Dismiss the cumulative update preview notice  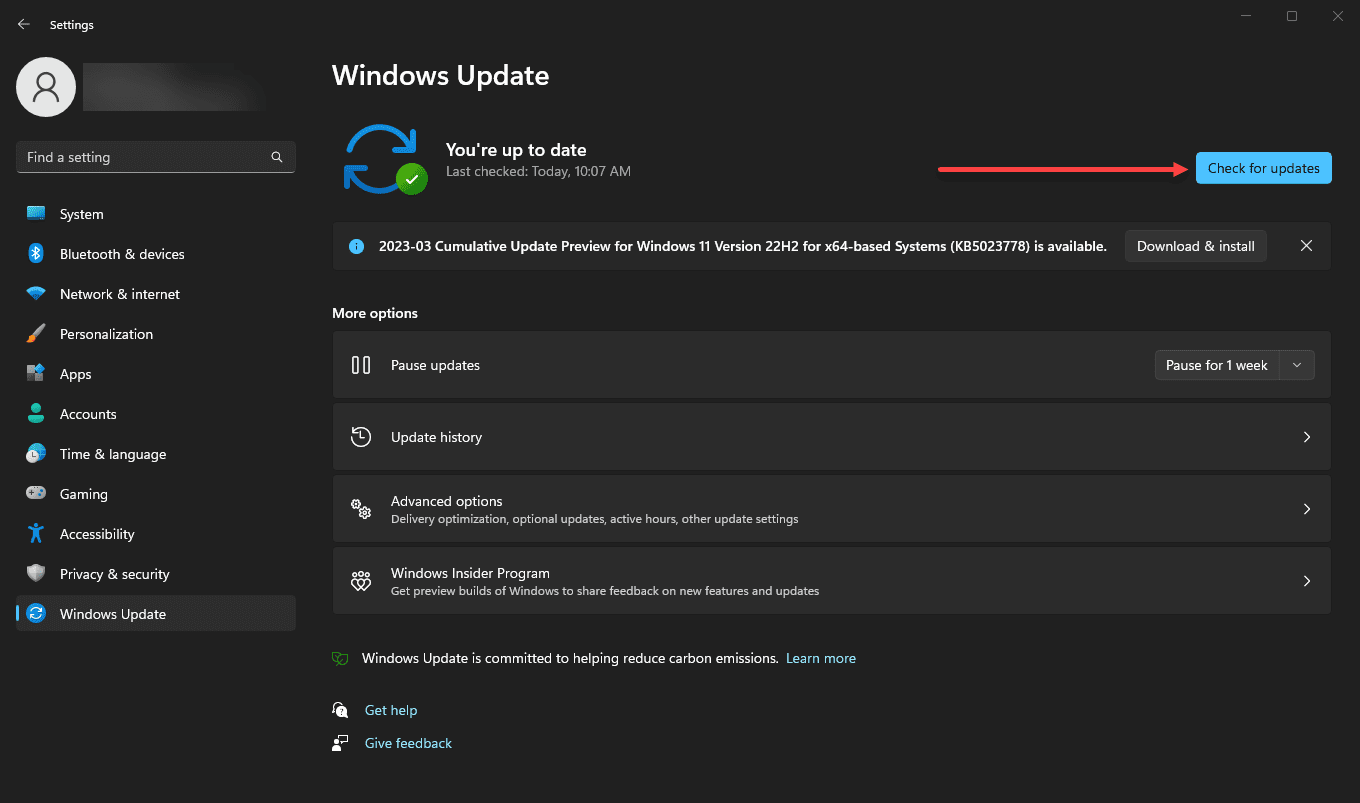coord(1306,246)
